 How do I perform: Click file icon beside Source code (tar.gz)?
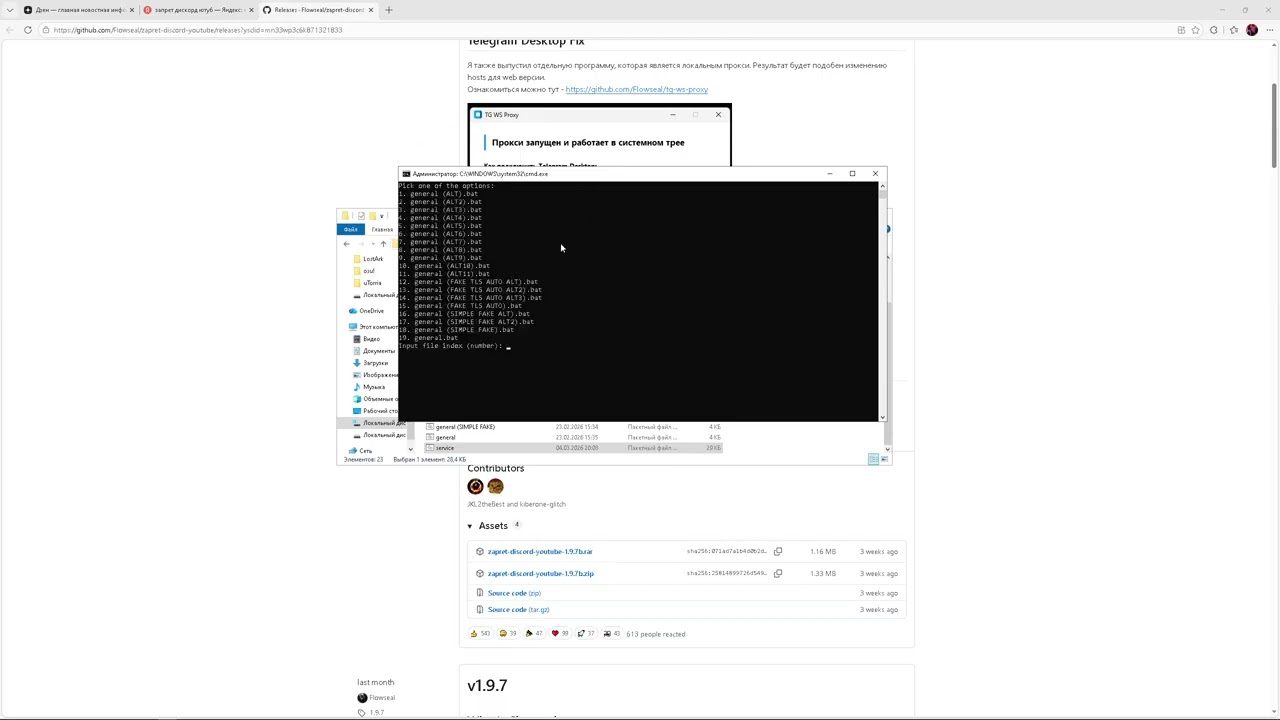(480, 609)
